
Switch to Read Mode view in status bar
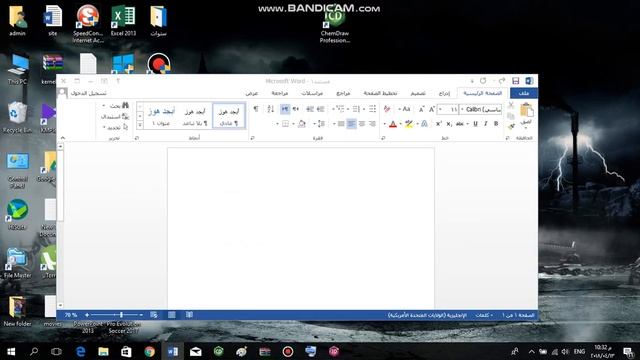pyautogui.click(x=189, y=315)
